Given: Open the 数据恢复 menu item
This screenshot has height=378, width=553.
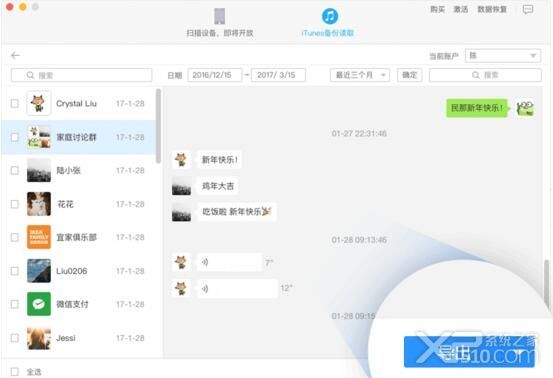Looking at the screenshot, I should [492, 9].
